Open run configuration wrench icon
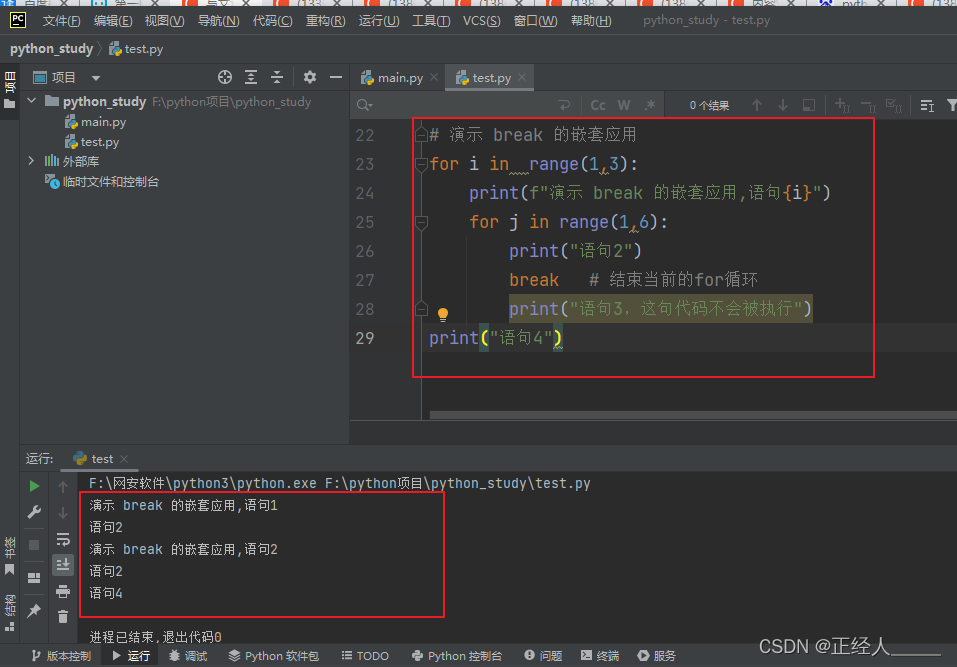This screenshot has width=957, height=667. (34, 512)
